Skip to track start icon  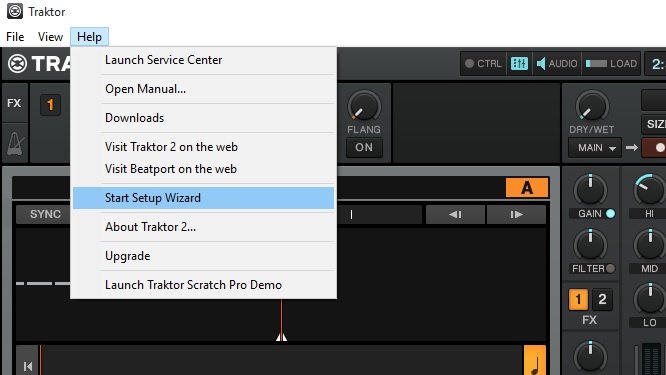[28, 365]
